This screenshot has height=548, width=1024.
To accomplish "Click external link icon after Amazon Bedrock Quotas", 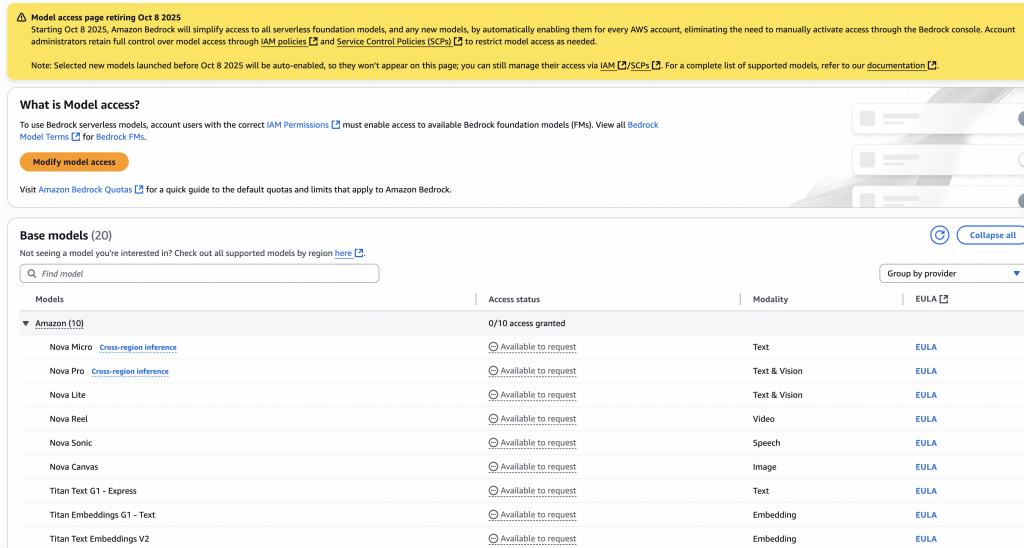I will (139, 189).
